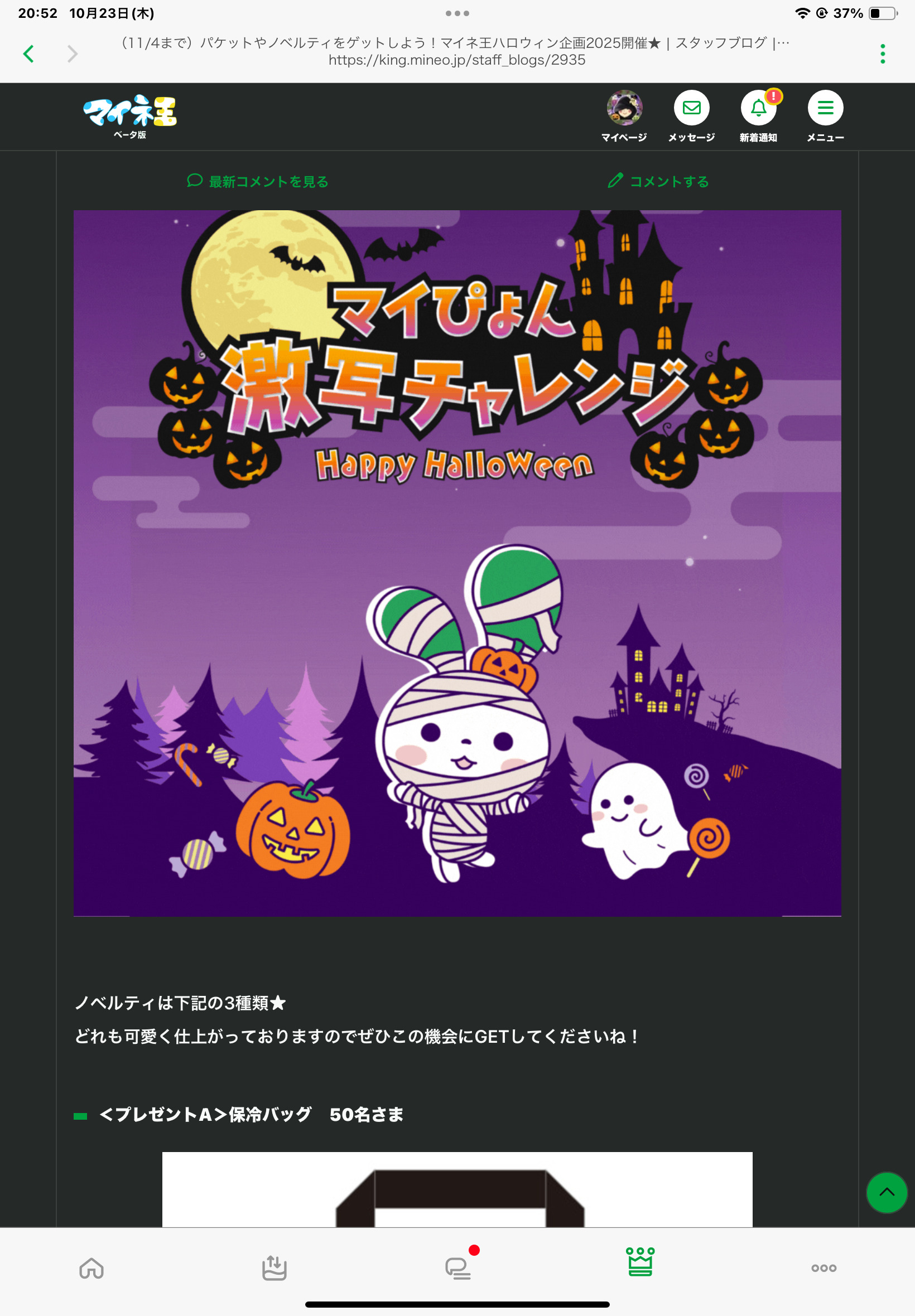
Task: Open the three-dot browser options menu
Action: [882, 54]
